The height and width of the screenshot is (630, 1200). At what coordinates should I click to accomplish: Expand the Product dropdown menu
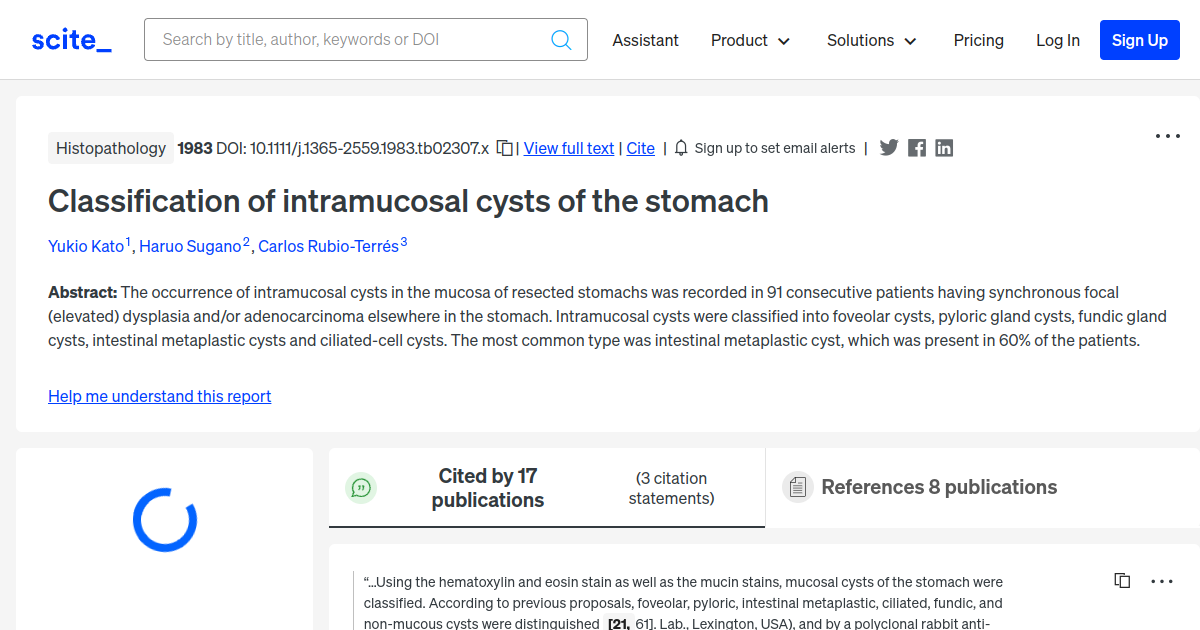tap(751, 40)
